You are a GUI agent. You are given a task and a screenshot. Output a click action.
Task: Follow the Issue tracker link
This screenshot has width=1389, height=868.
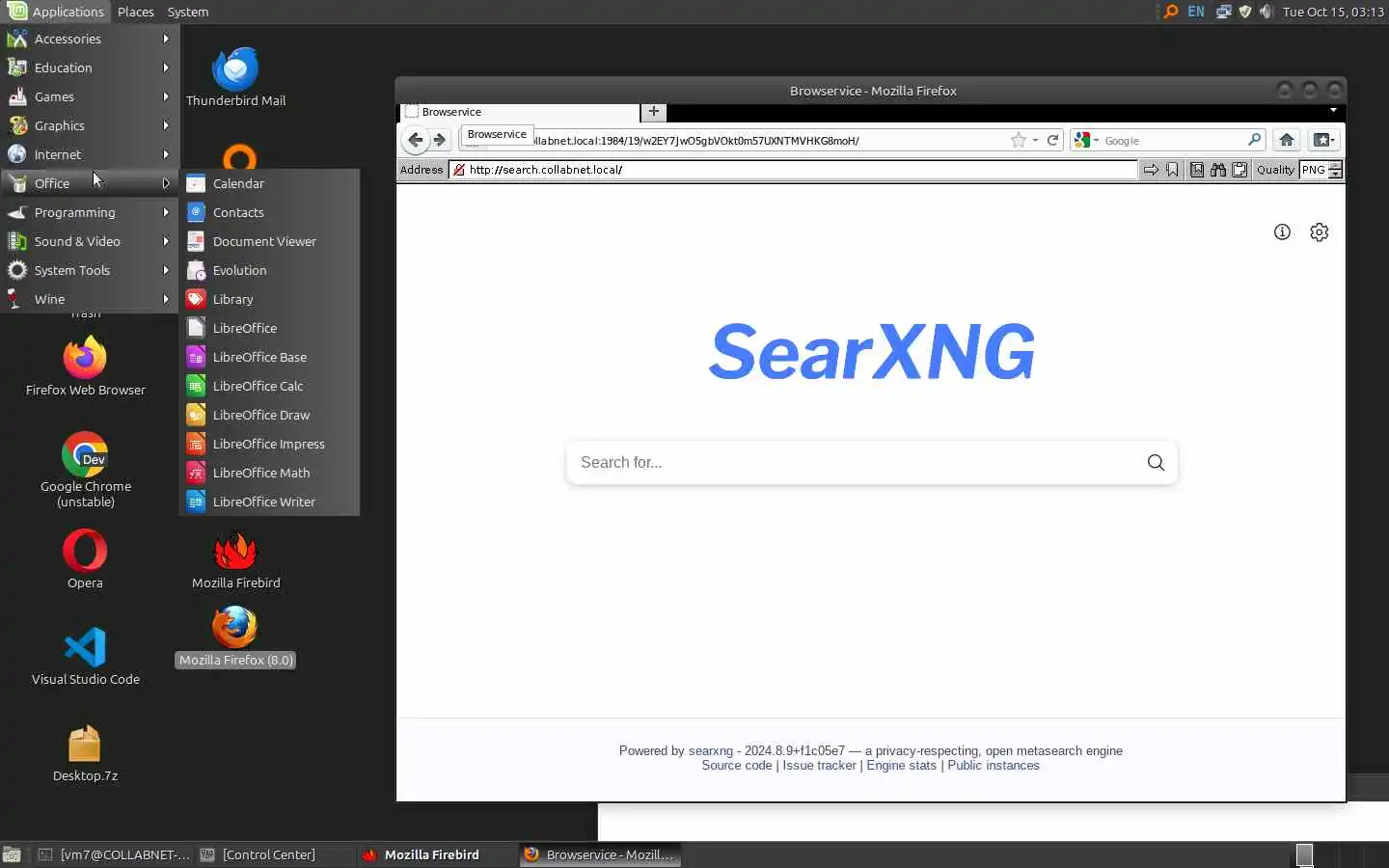pyautogui.click(x=819, y=766)
